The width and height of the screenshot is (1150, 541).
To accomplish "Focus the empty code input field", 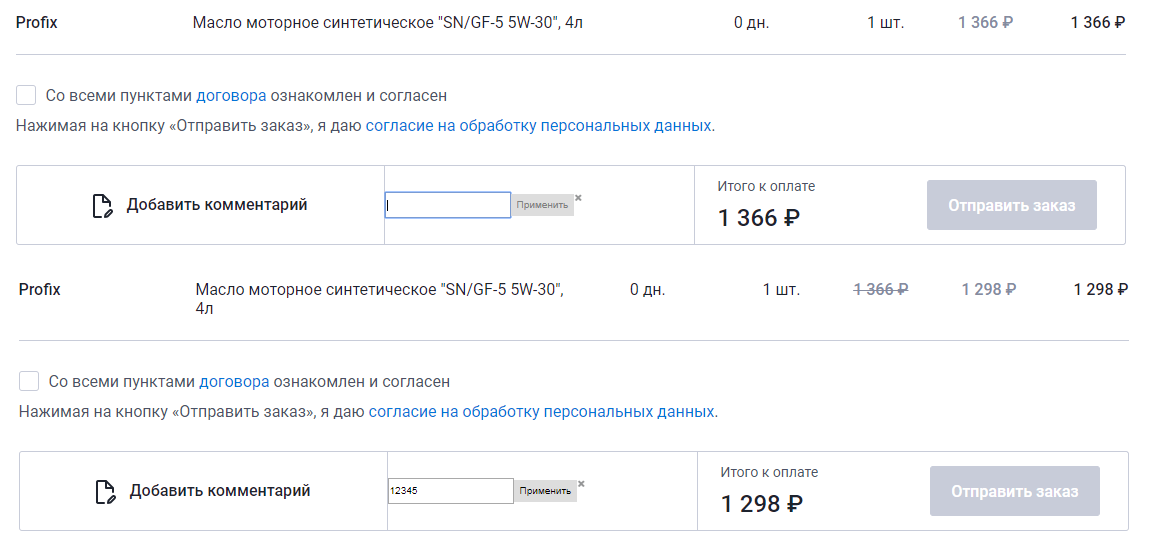I will coord(447,205).
